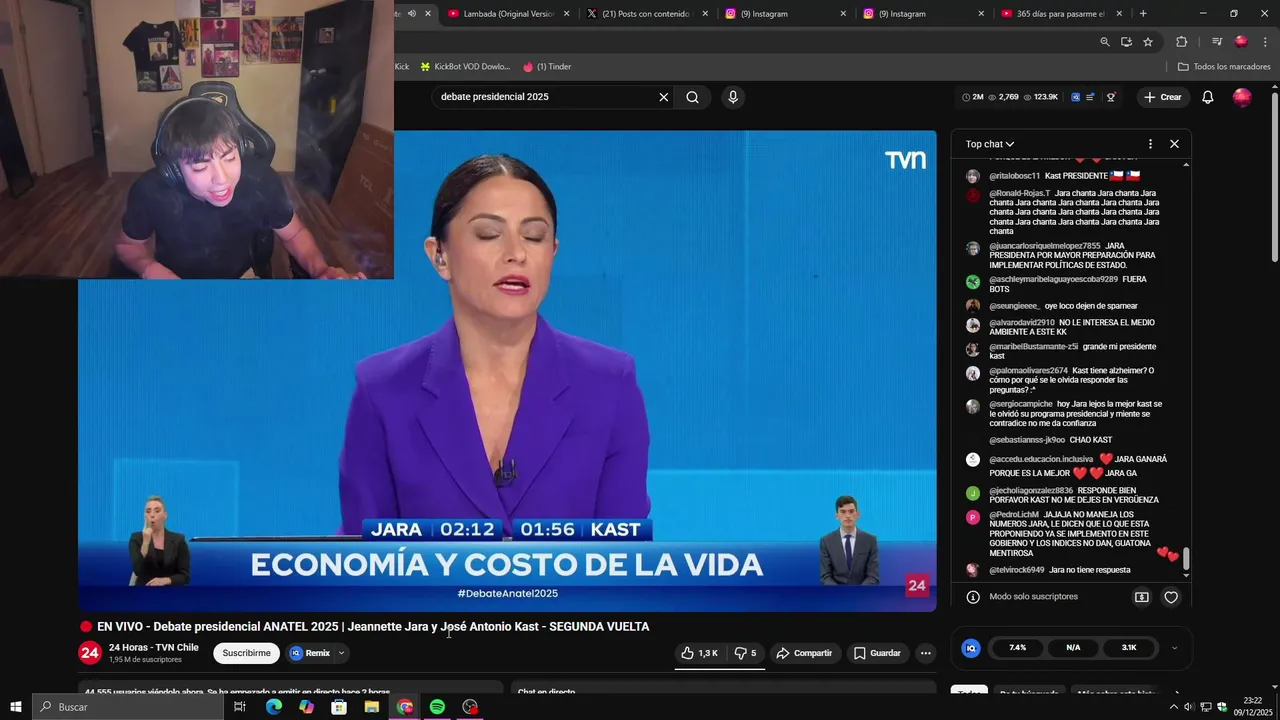Click the install/cast screen icon in address bar

[x=1126, y=42]
